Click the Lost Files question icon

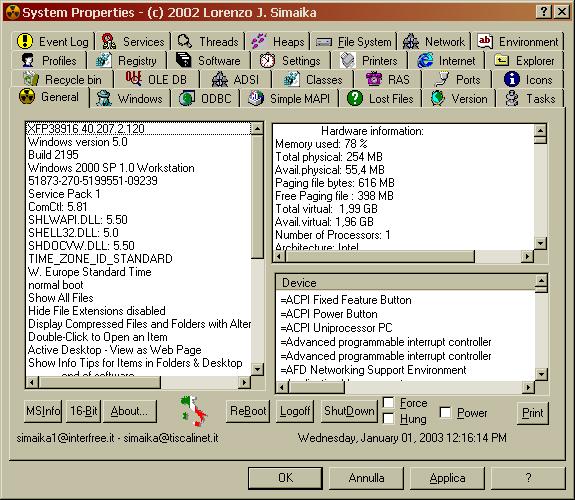(x=355, y=99)
